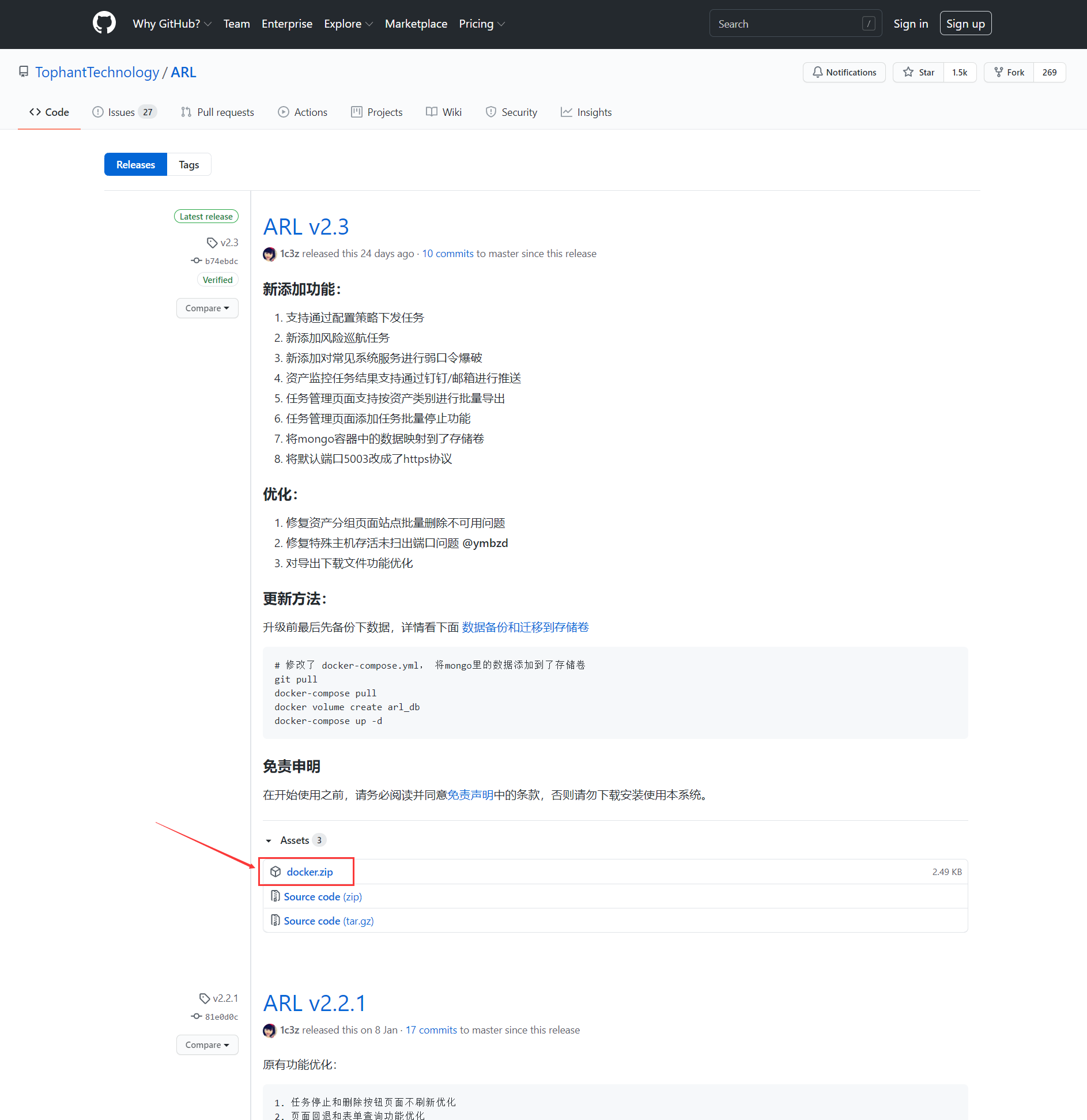Click 1c3z's avatar thumbnail
Viewport: 1087px width, 1120px height.
[x=269, y=254]
